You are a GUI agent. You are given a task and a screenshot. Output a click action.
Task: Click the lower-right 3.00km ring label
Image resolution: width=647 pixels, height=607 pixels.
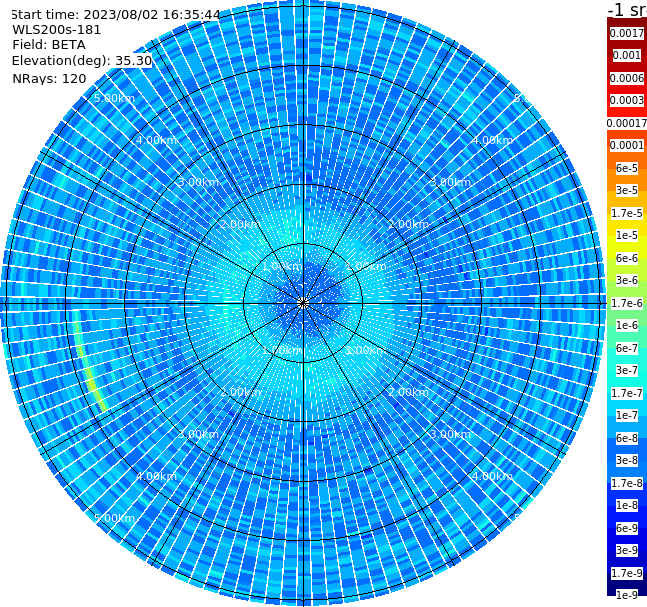(x=450, y=434)
